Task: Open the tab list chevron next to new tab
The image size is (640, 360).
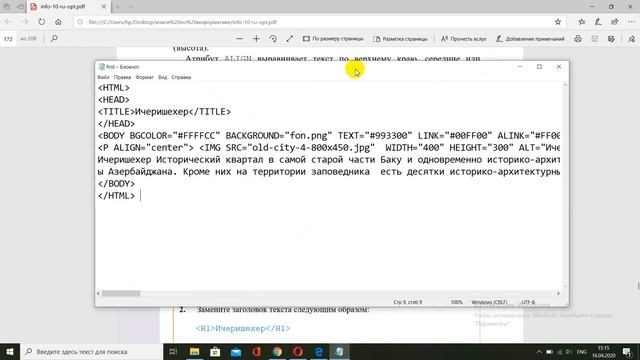Action: pyautogui.click(x=131, y=7)
